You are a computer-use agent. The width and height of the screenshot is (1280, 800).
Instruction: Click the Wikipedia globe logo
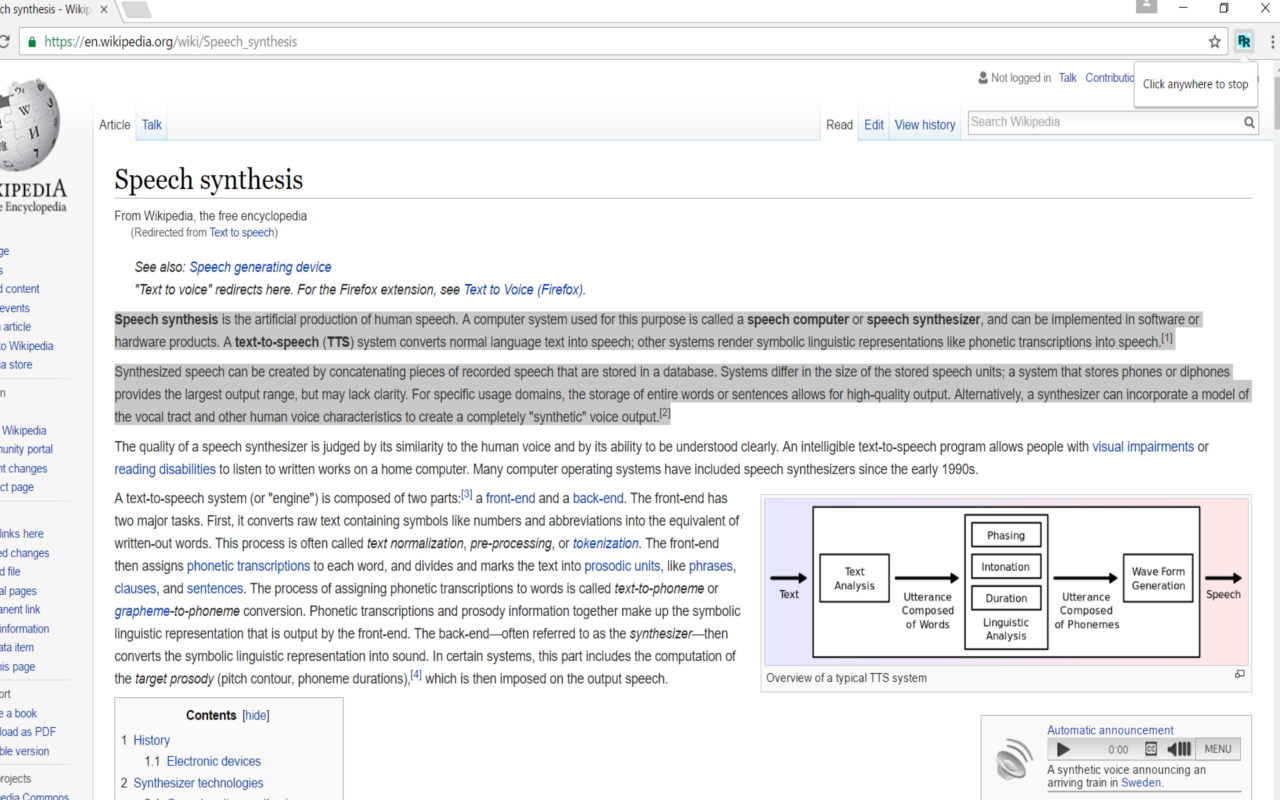[30, 123]
